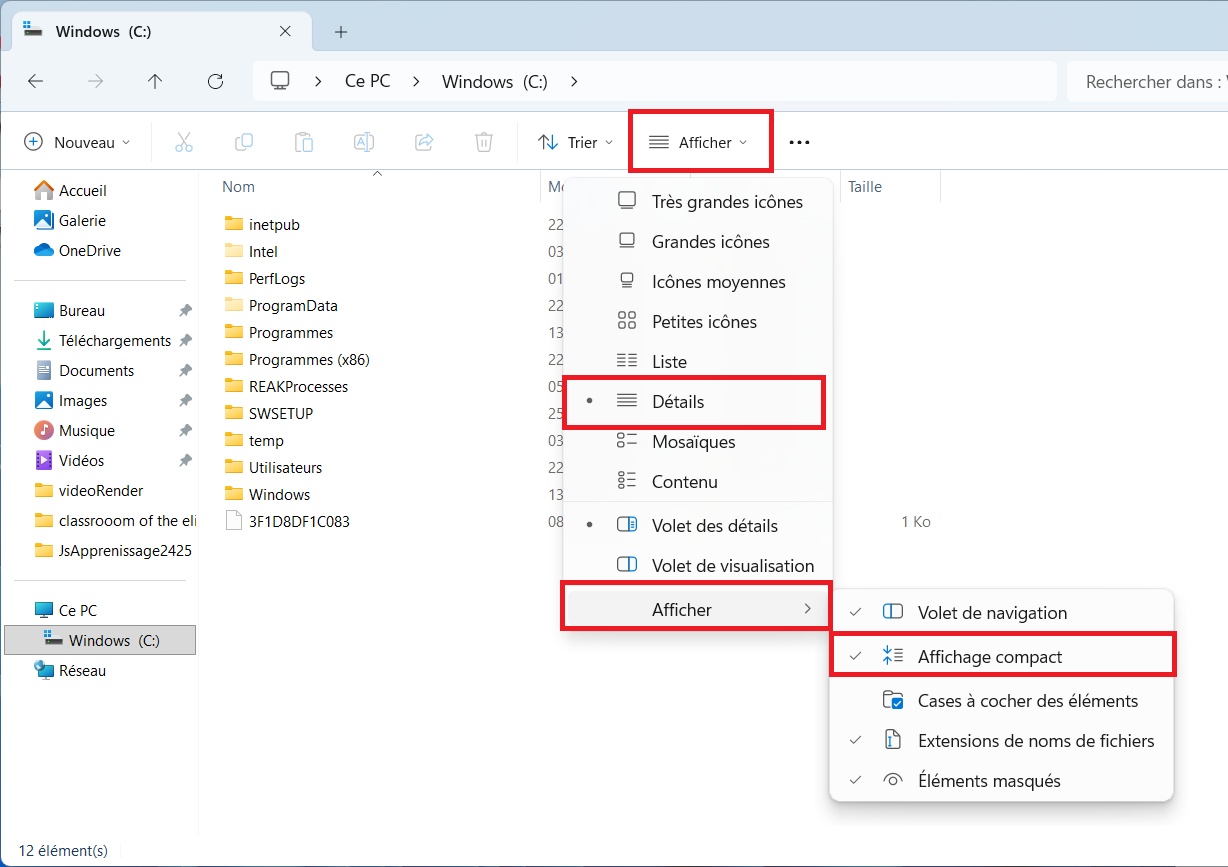Click the Rename icon in toolbar
Screen dimensions: 1228x867
pos(364,142)
